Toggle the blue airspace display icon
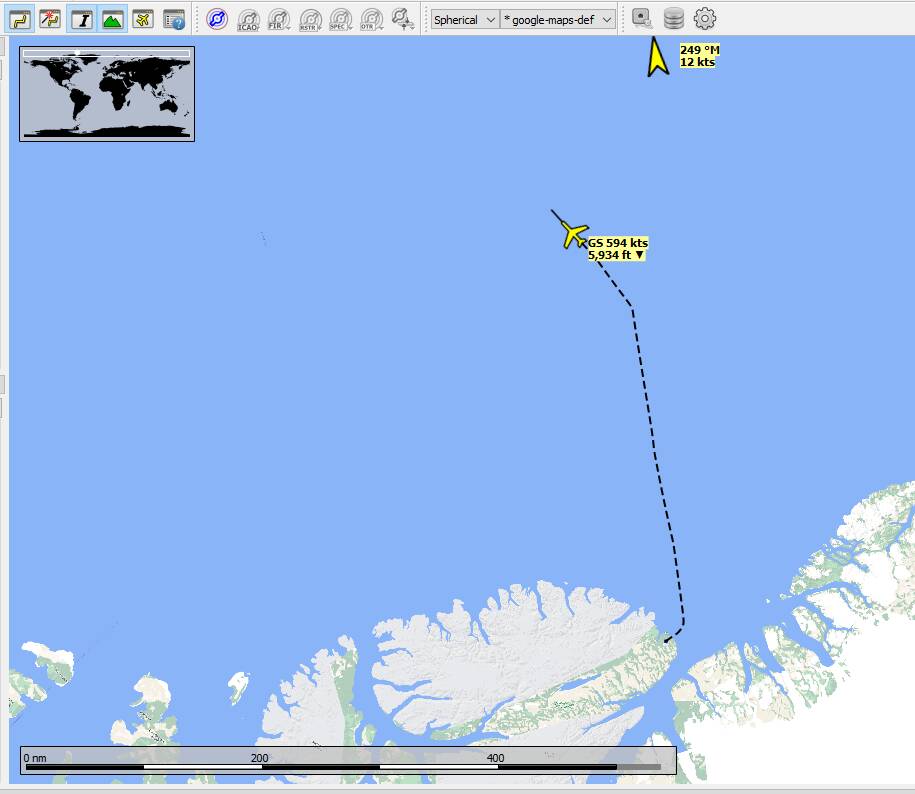Viewport: 915px width, 794px height. tap(217, 19)
